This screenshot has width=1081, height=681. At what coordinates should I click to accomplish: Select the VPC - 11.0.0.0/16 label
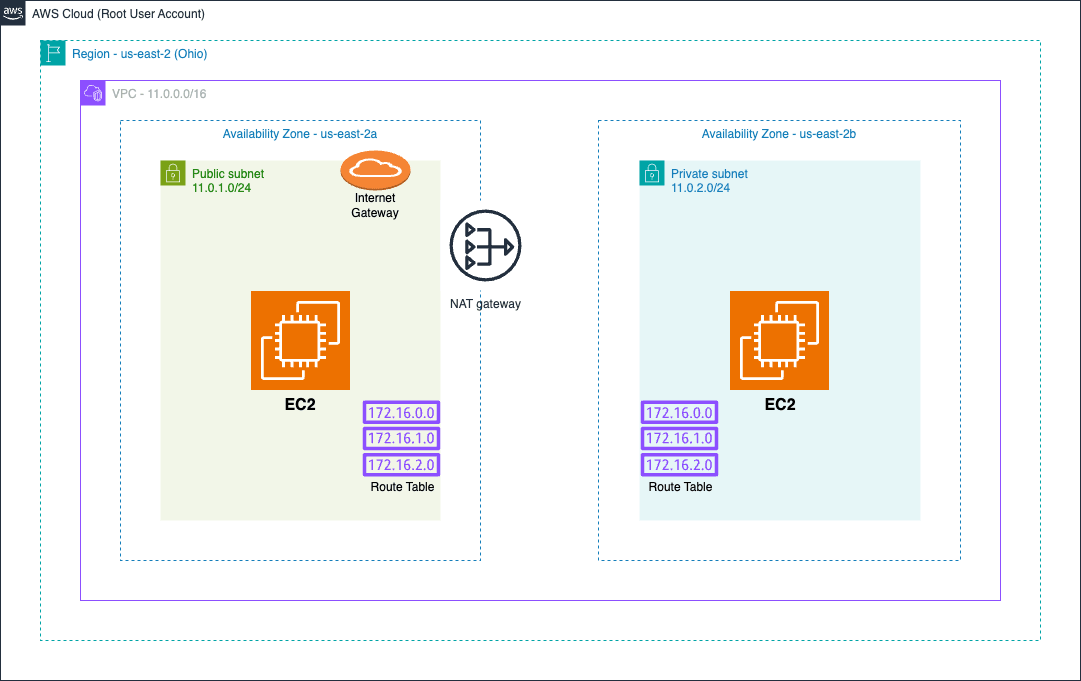[x=159, y=94]
